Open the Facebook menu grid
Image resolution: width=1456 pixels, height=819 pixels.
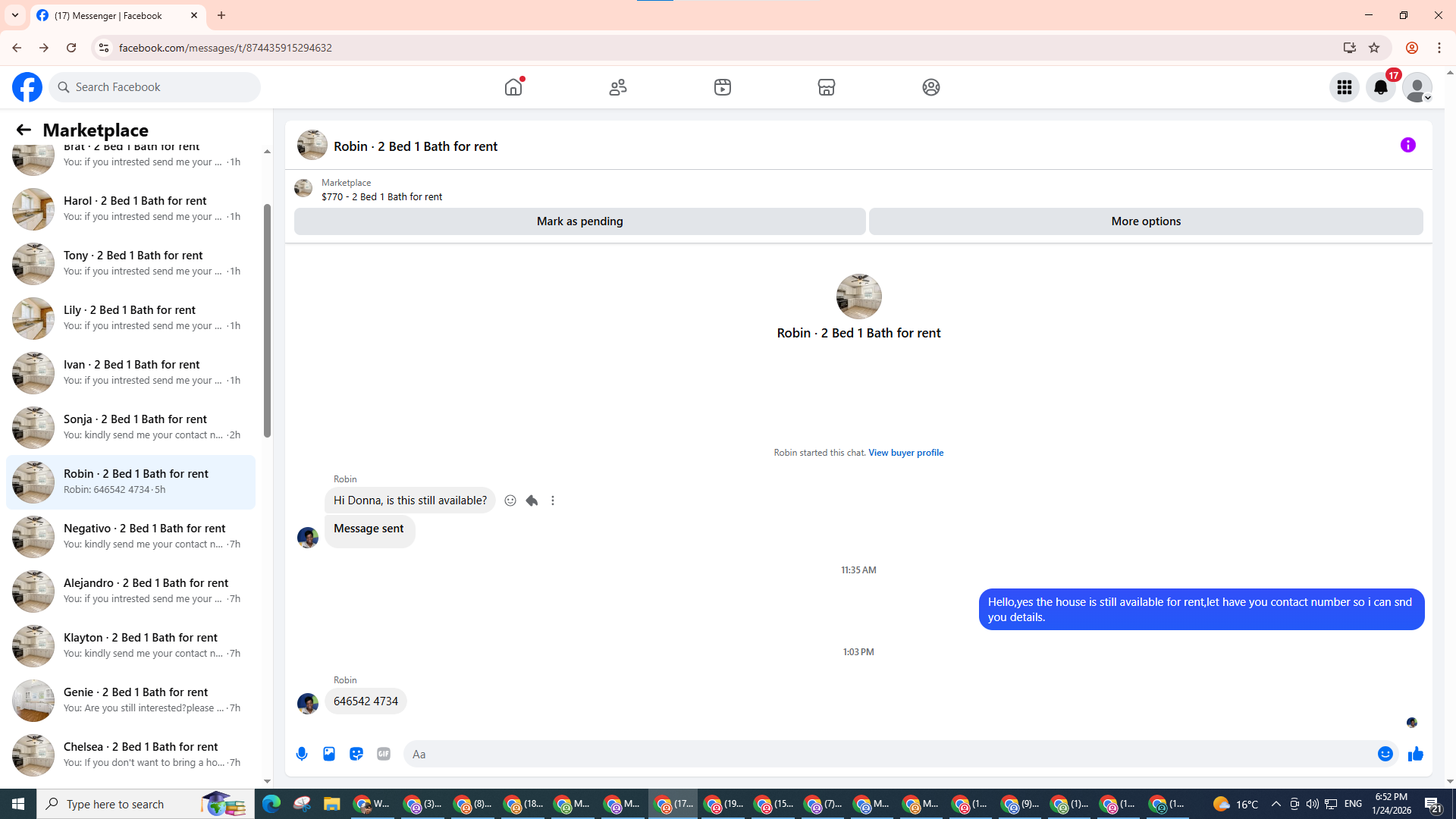click(1344, 87)
